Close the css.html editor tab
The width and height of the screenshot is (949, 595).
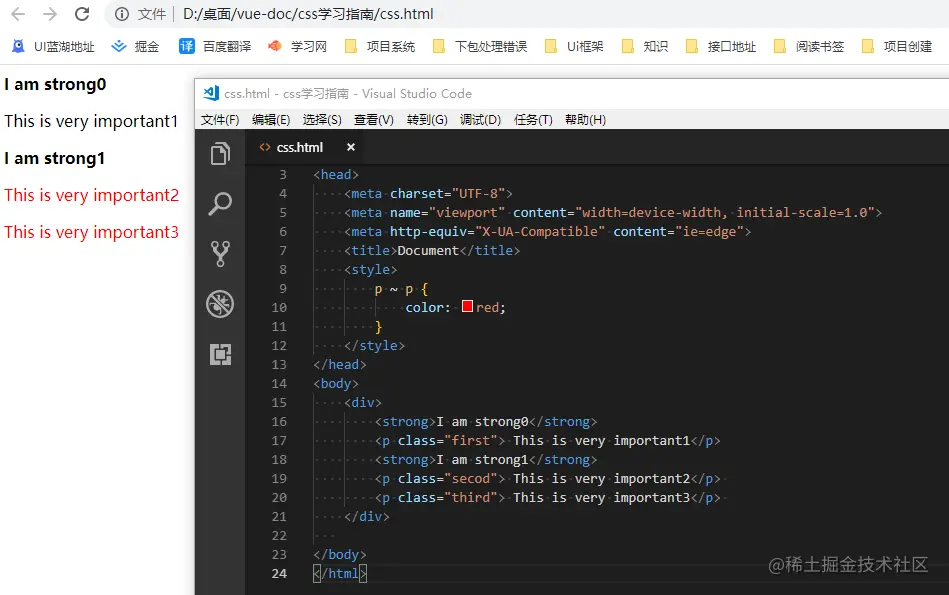click(x=350, y=146)
